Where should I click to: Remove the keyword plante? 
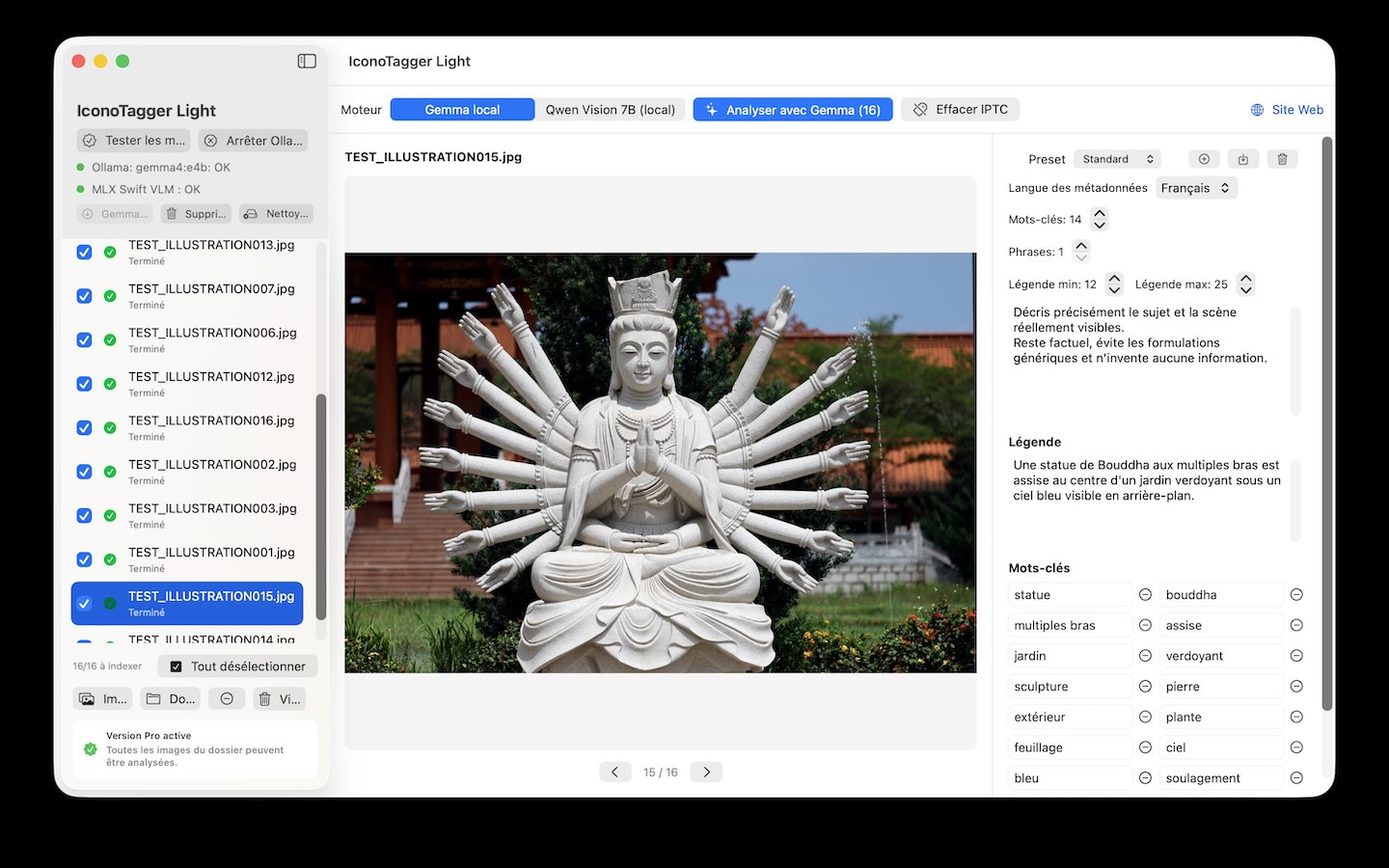pos(1296,717)
